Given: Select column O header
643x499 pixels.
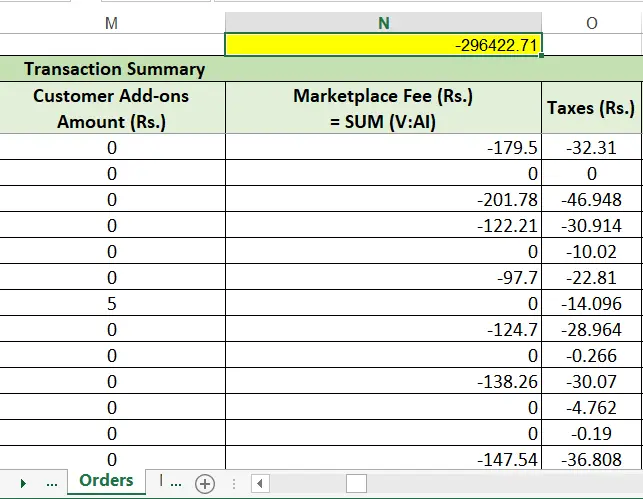Looking at the screenshot, I should (592, 23).
